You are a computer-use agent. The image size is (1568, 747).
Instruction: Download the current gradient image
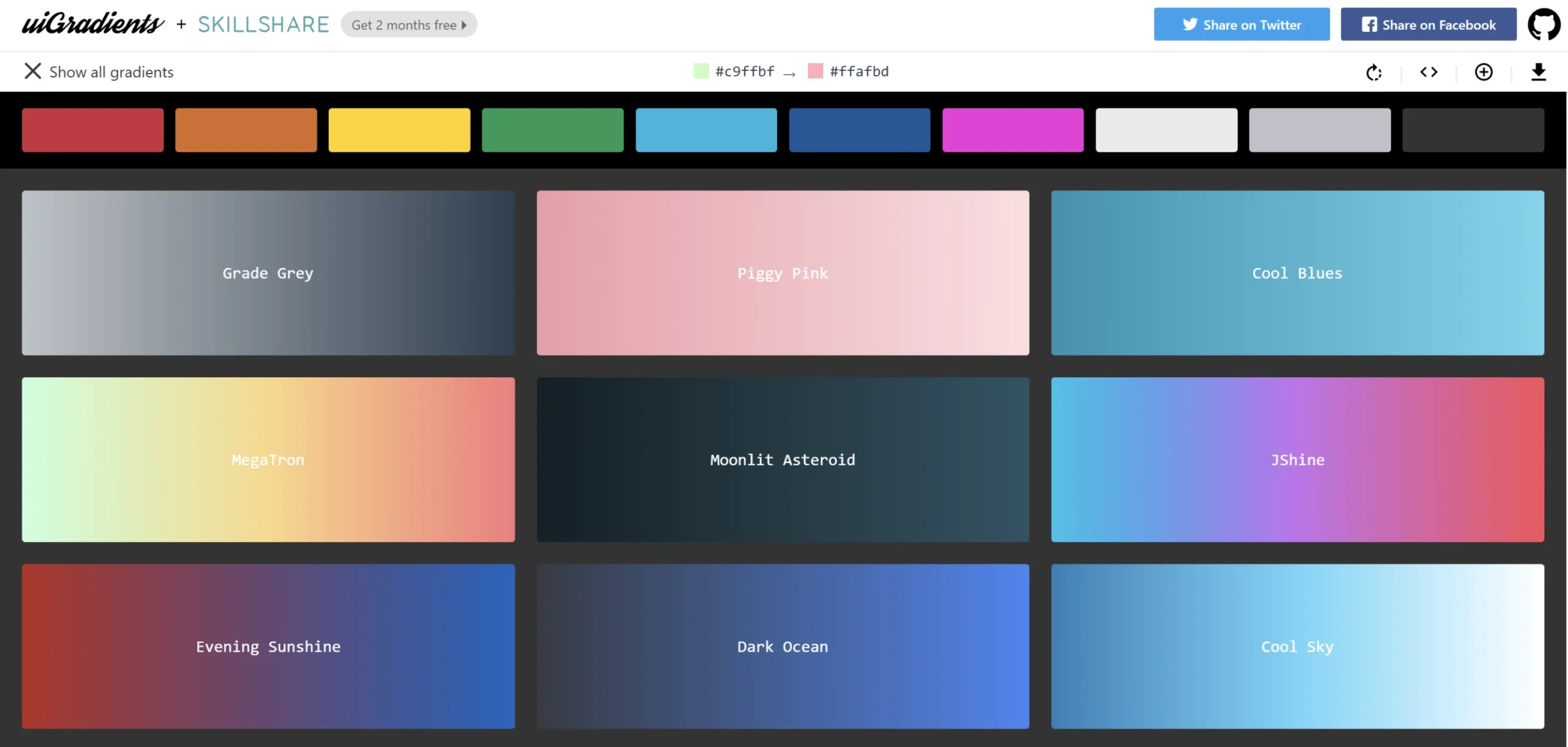click(1539, 72)
